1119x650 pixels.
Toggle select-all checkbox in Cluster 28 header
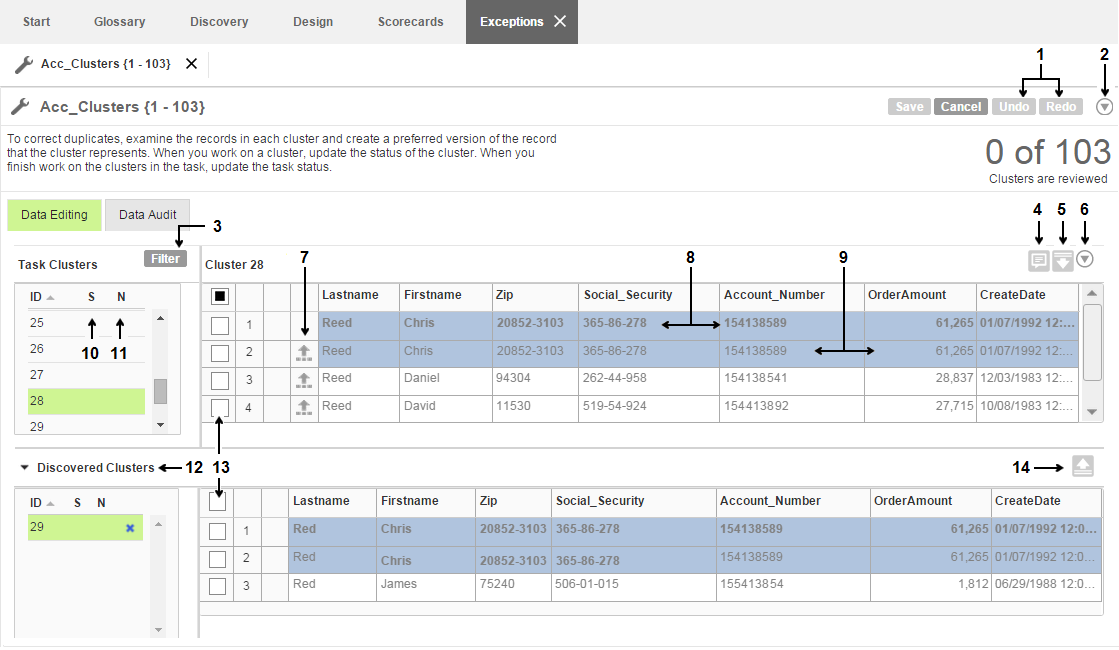[220, 296]
